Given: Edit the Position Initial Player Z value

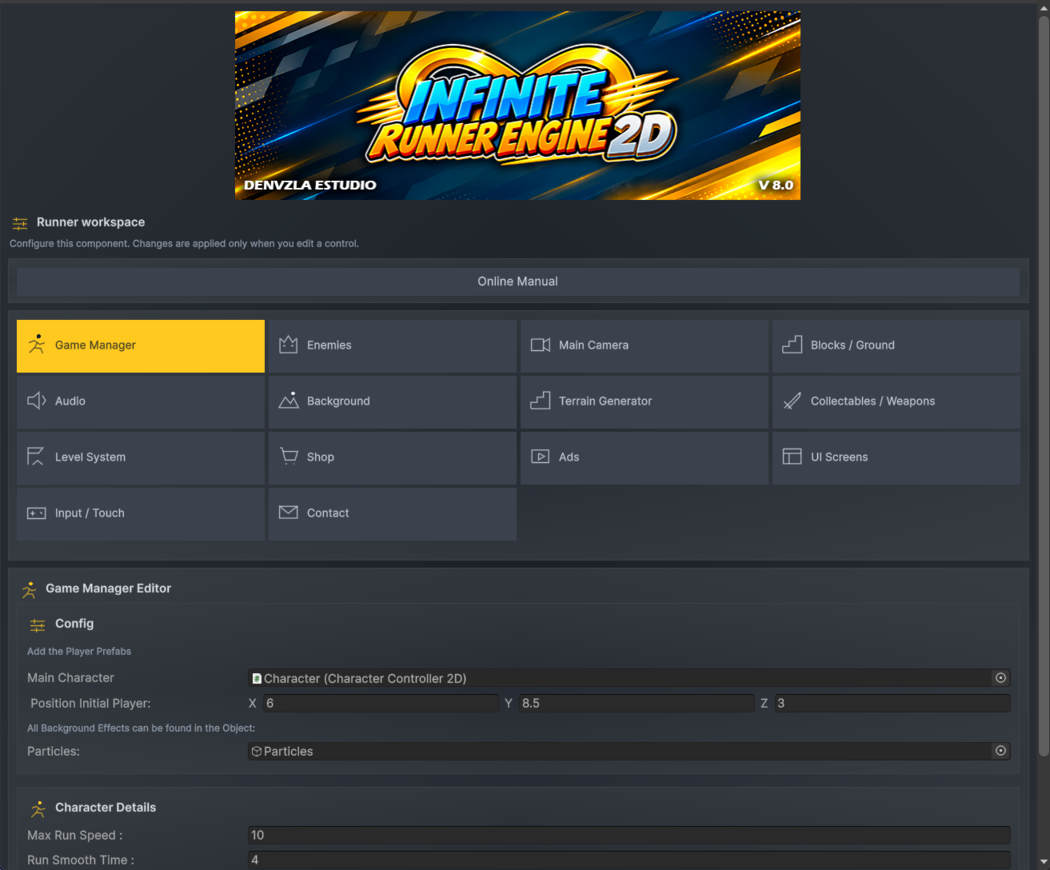Looking at the screenshot, I should pos(892,703).
